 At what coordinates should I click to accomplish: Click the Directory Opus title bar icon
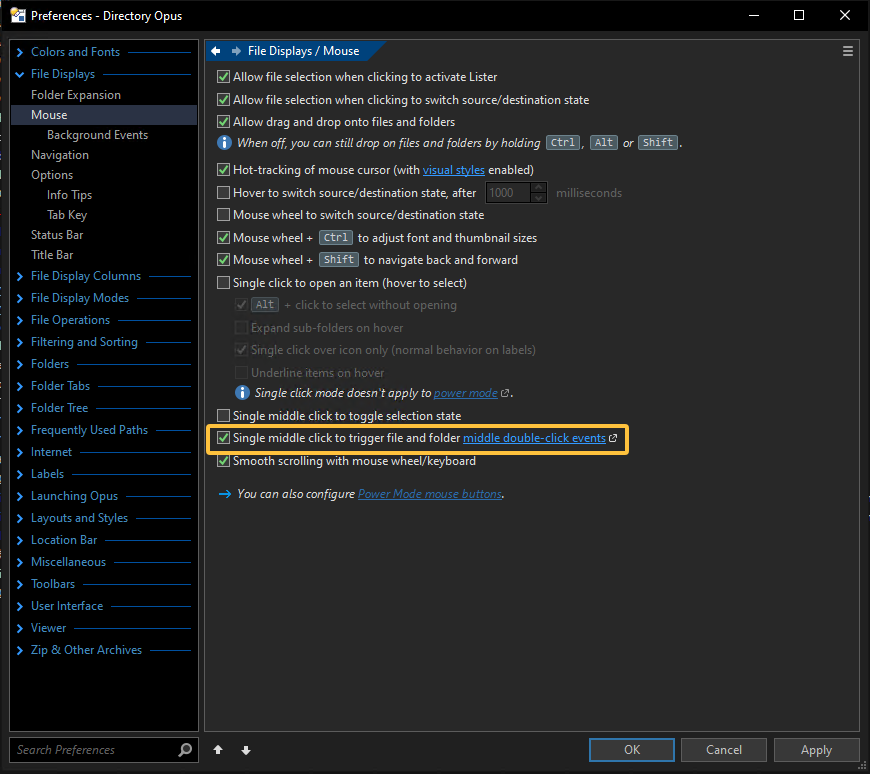pos(18,15)
